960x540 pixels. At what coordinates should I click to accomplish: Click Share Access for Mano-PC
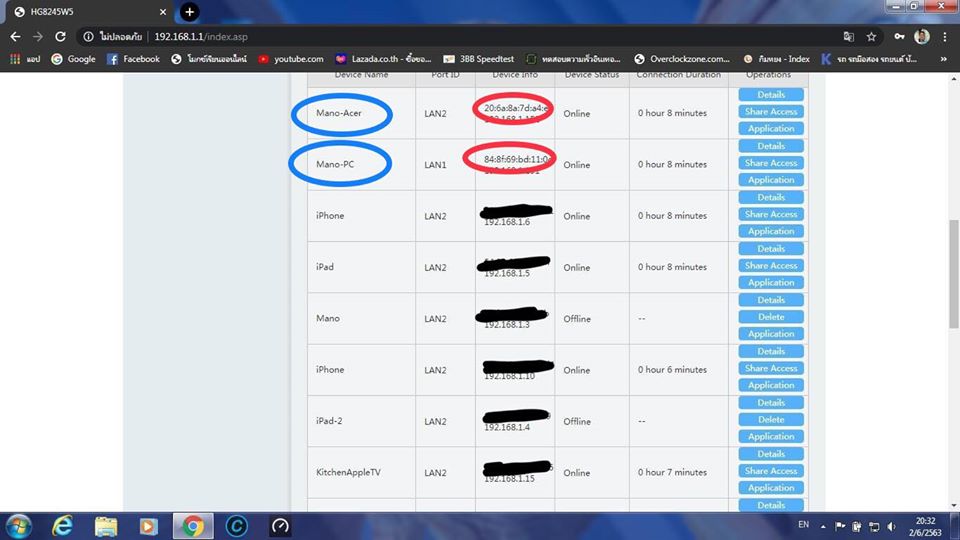tap(771, 163)
